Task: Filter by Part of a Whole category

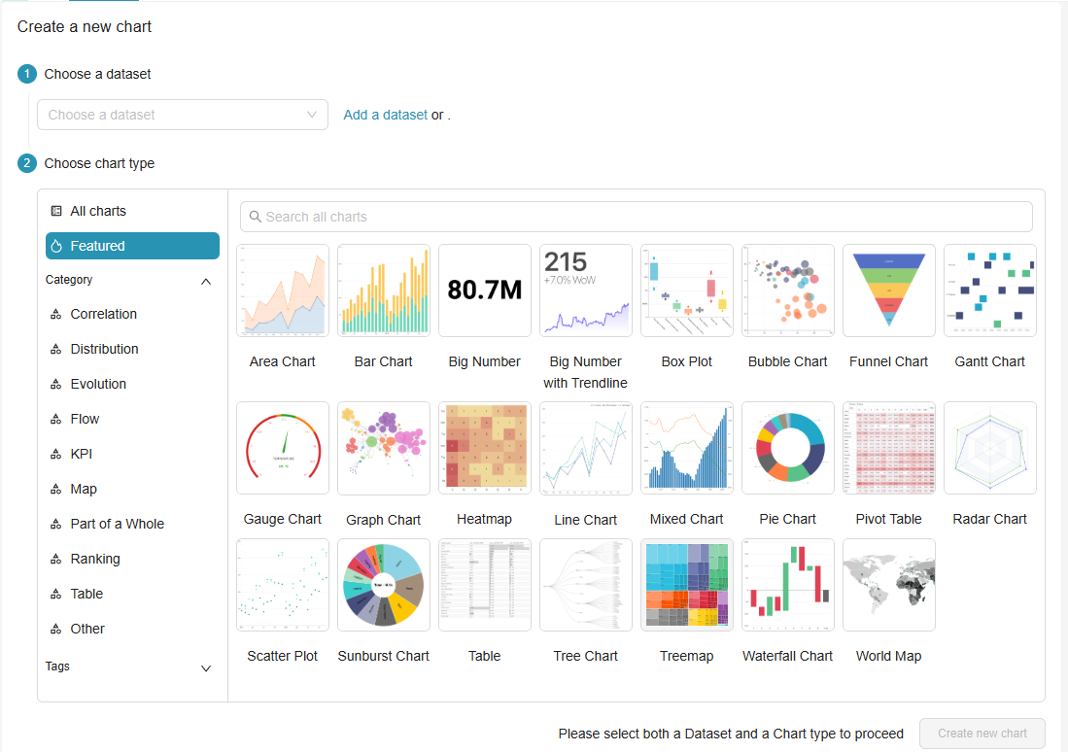Action: pos(132,524)
